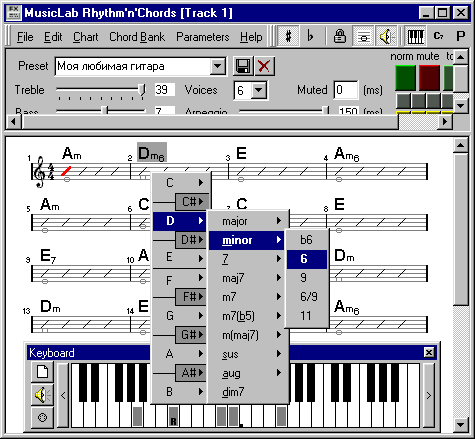This screenshot has width=475, height=439.
Task: Click the application icon in title bar
Action: [x=14, y=13]
